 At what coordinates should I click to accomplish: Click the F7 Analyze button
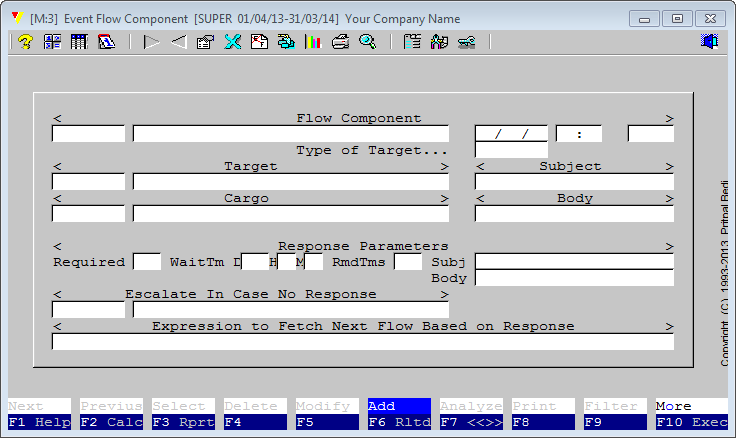[471, 414]
